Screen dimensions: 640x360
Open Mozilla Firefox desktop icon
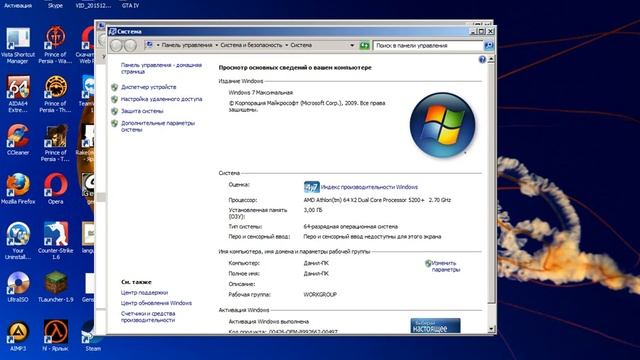18,189
